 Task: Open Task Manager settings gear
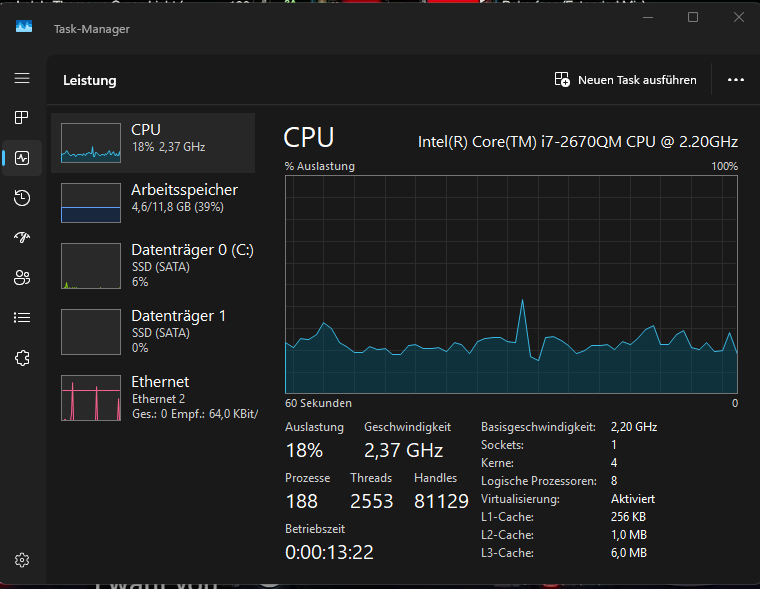tap(22, 560)
